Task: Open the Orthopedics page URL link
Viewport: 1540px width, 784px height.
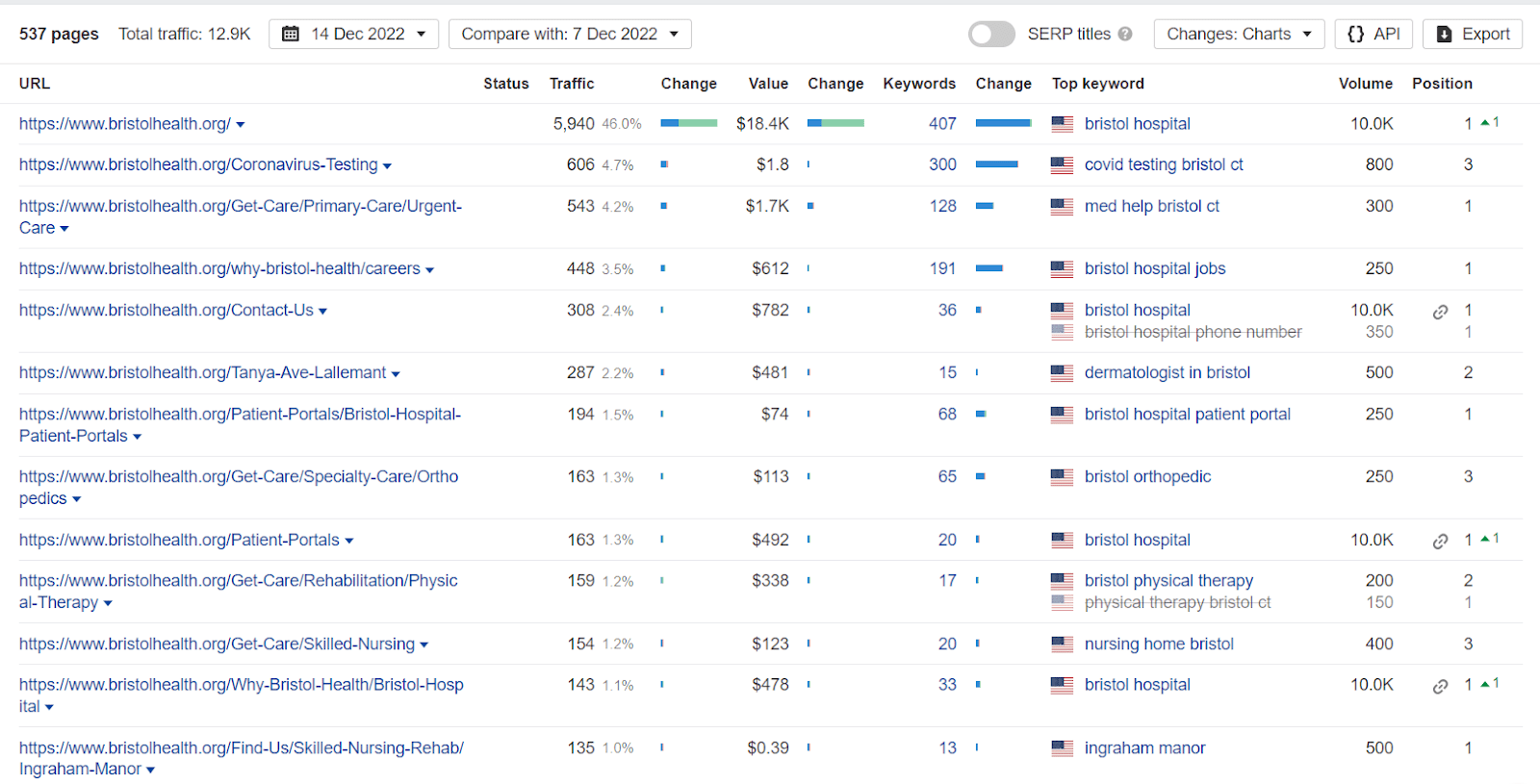Action: (x=239, y=488)
